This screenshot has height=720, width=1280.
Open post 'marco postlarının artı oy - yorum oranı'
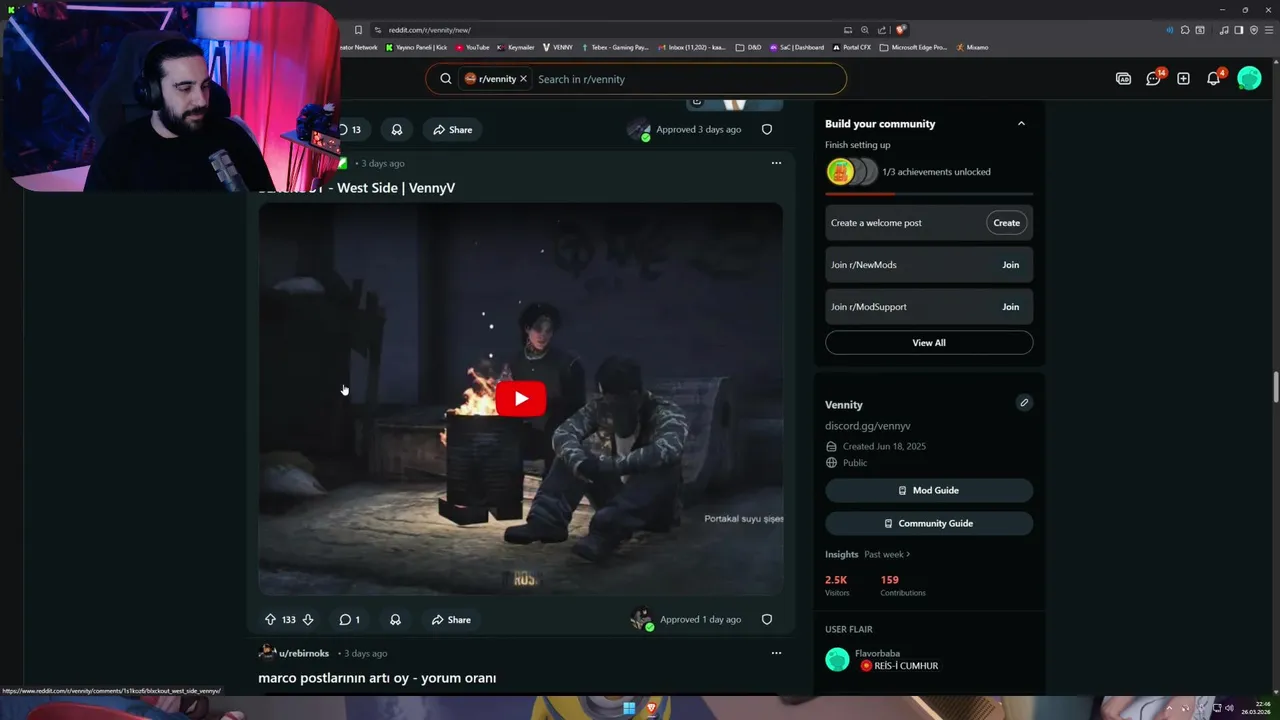377,678
